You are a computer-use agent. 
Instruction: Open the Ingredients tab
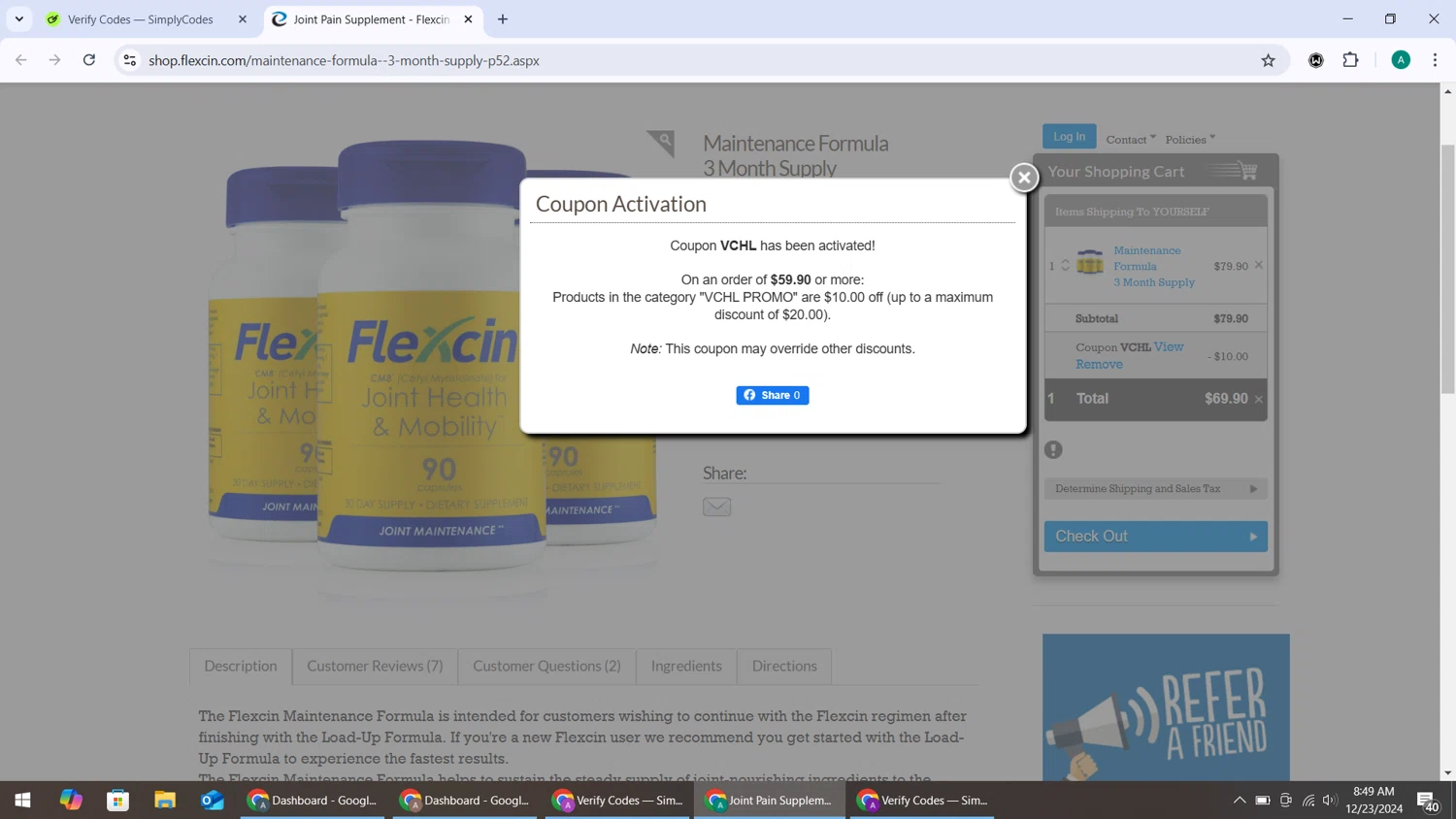point(686,666)
